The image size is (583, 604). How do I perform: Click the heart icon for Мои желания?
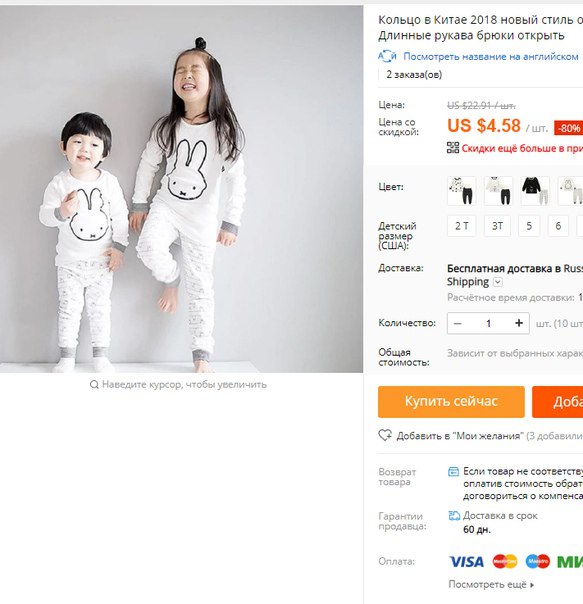coord(385,436)
